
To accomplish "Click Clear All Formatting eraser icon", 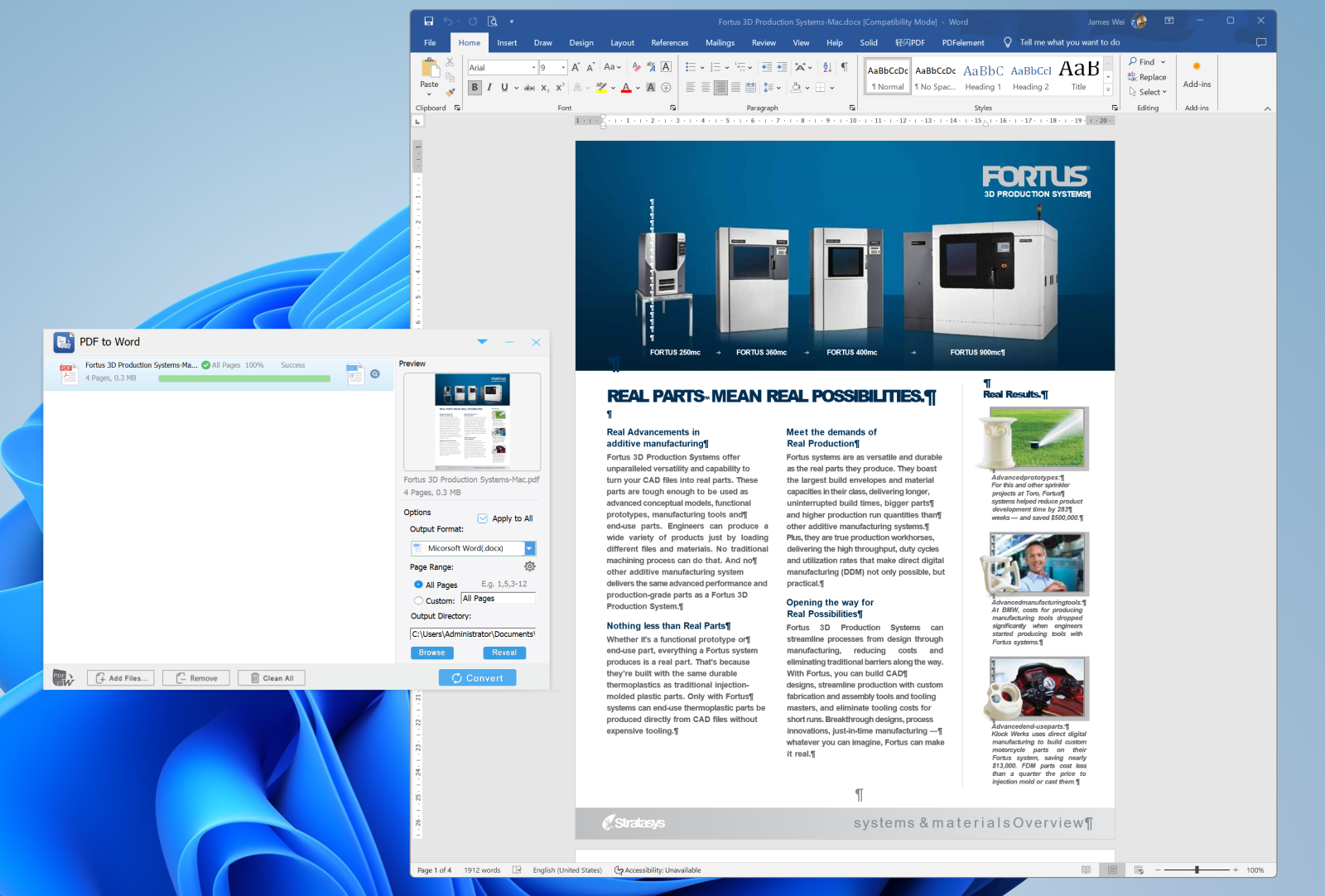I will pyautogui.click(x=636, y=67).
